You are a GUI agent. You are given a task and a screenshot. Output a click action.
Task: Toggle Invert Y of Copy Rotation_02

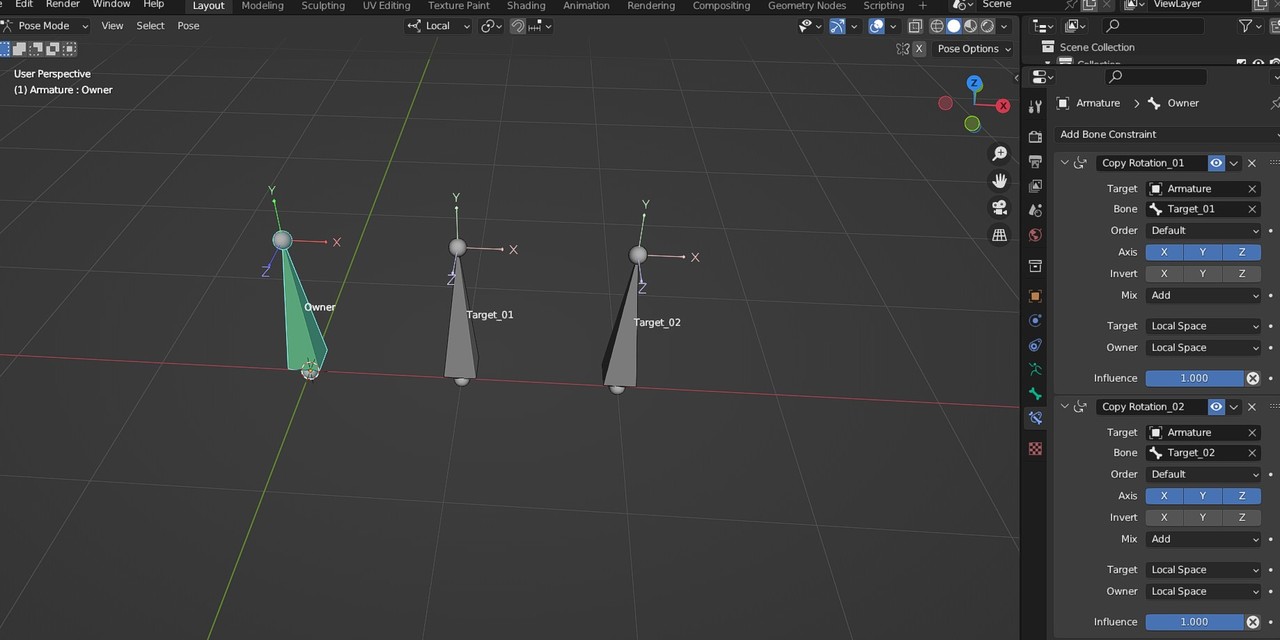[x=1203, y=517]
